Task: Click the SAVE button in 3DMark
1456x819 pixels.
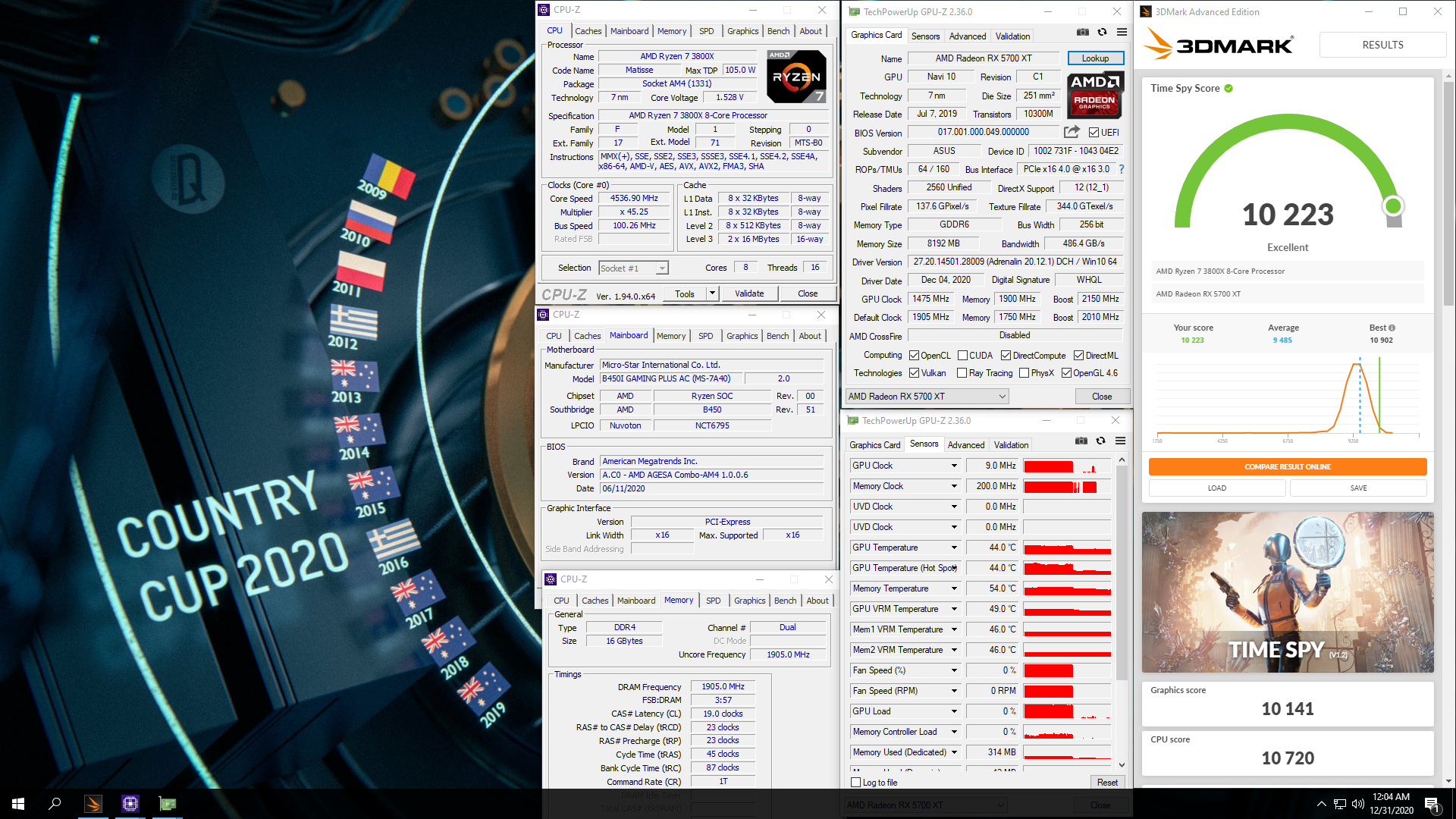Action: click(1358, 488)
